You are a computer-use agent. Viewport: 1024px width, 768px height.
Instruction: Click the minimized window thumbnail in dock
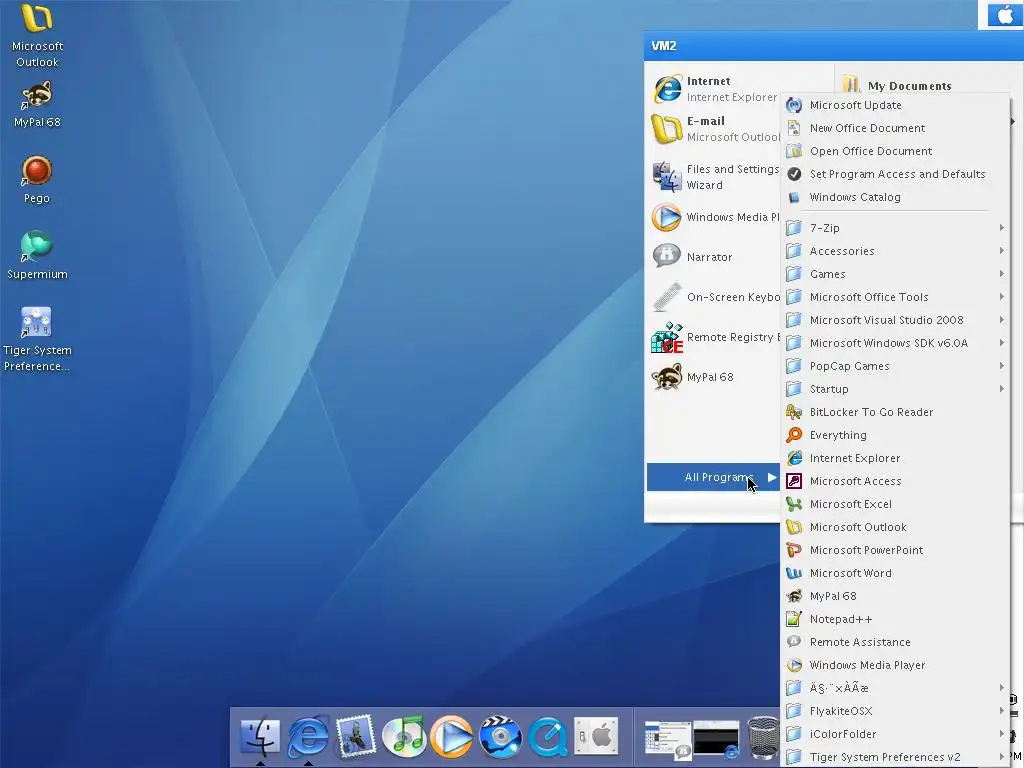click(x=667, y=740)
